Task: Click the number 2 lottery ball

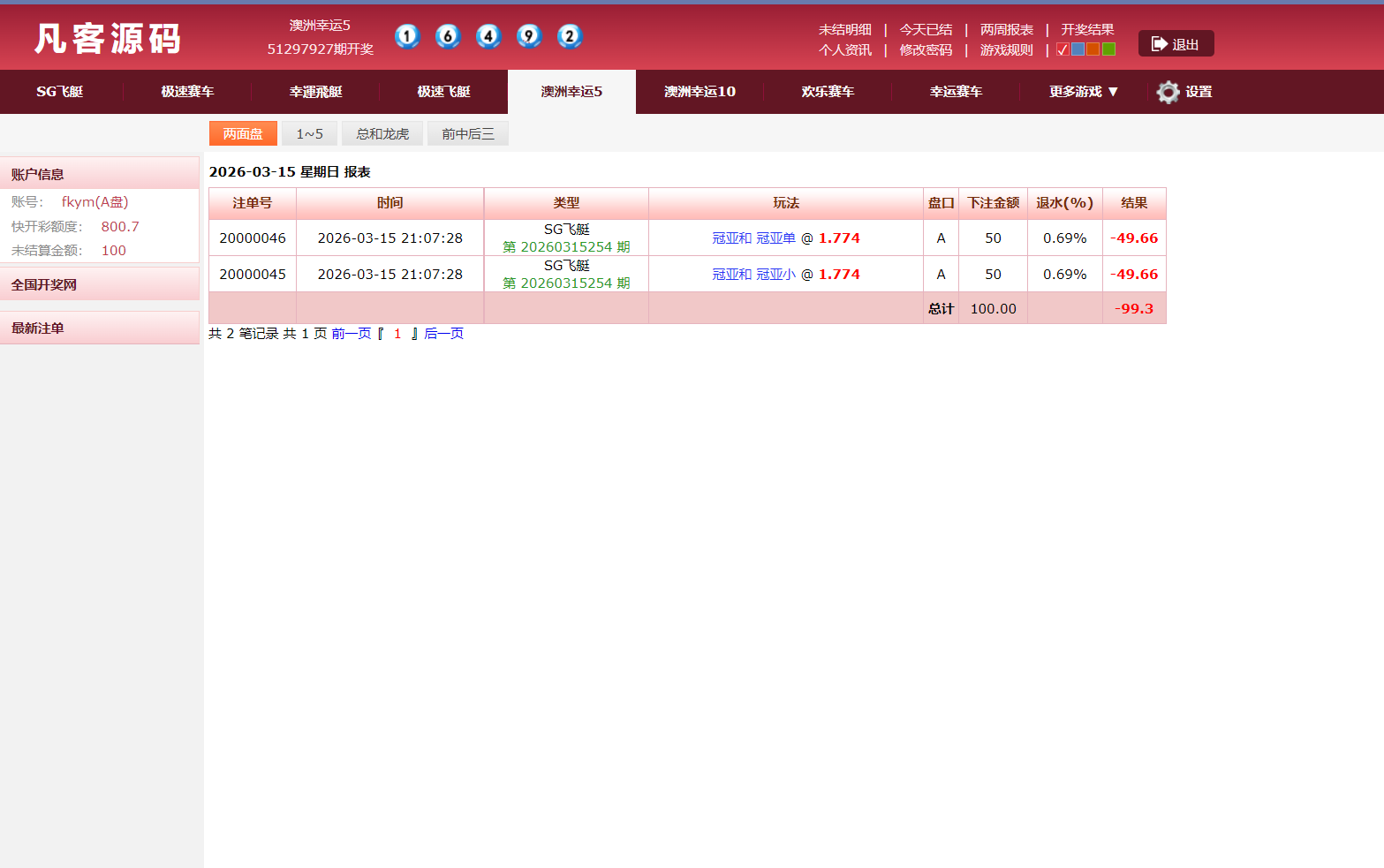Action: pyautogui.click(x=570, y=36)
